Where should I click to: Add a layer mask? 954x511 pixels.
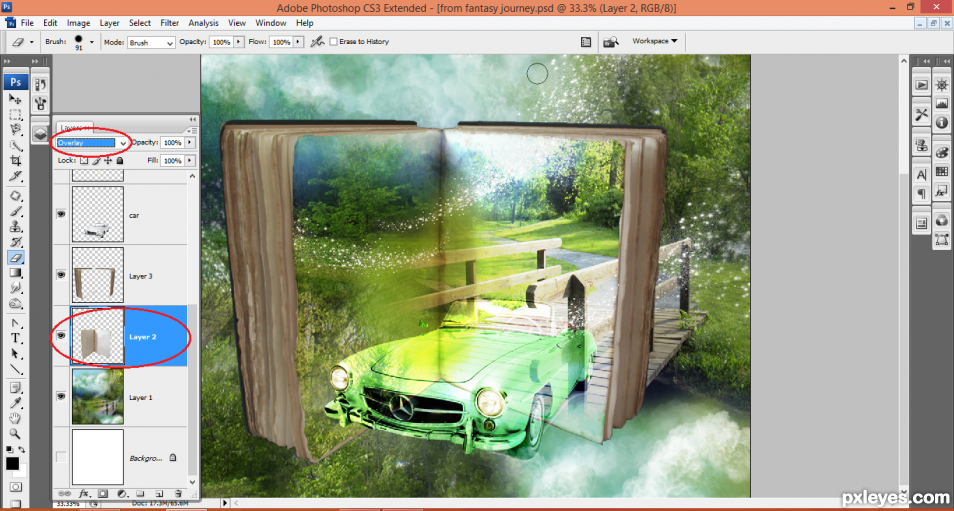103,493
